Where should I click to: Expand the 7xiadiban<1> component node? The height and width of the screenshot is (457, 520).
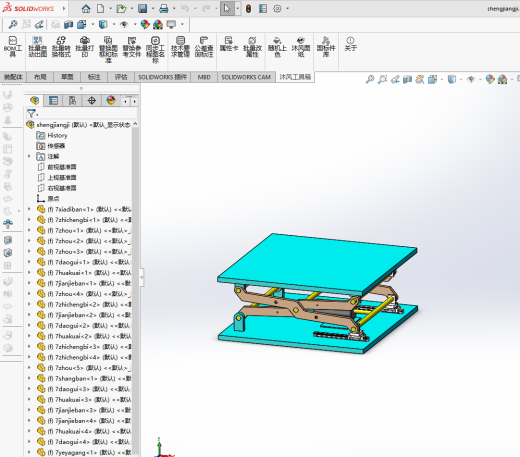[29, 209]
